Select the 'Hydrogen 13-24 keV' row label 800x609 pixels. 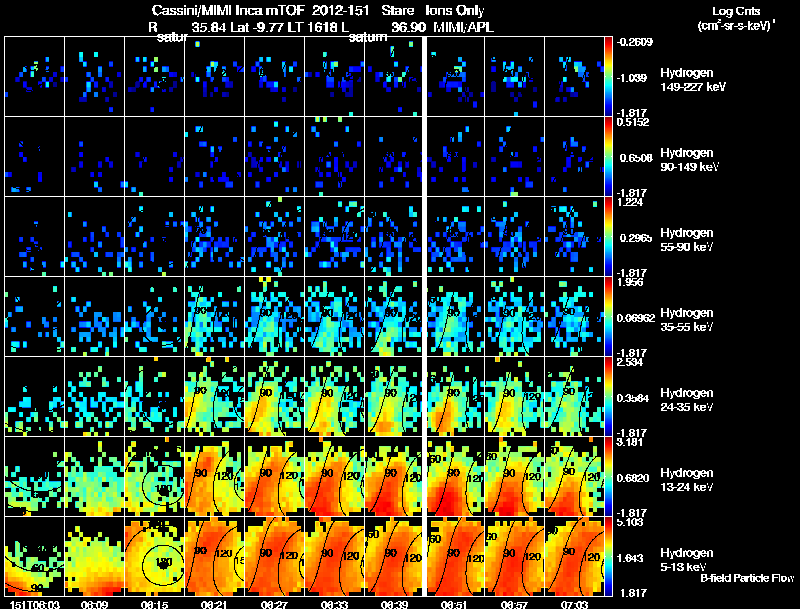coord(687,480)
